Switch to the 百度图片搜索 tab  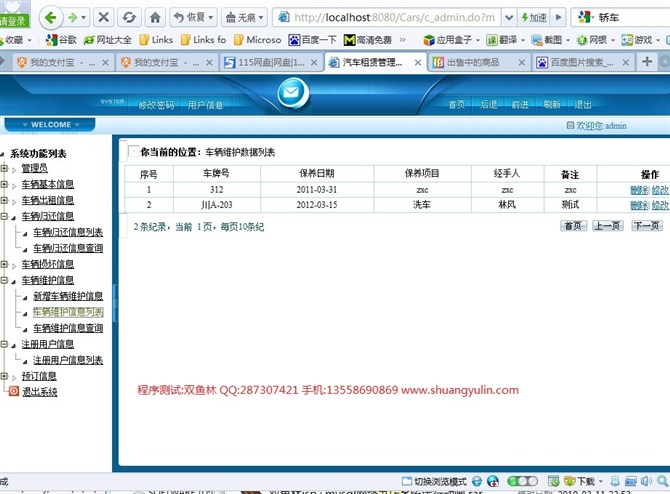(x=583, y=62)
